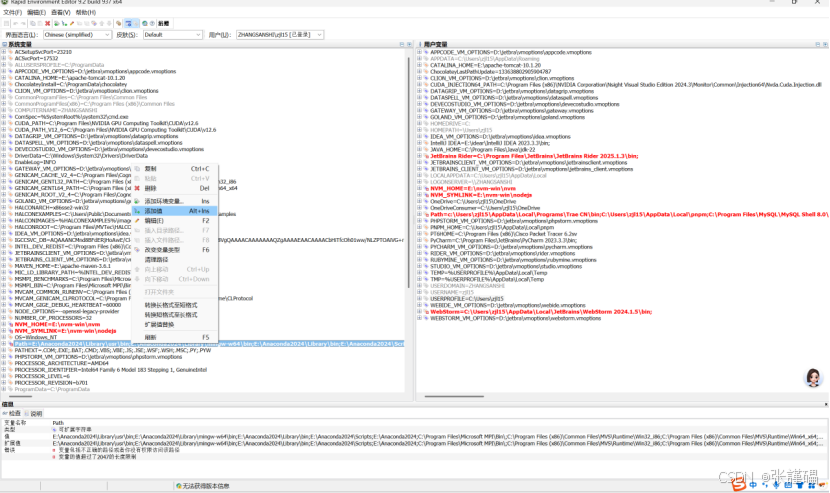Select the IntelliJ IDEA user variable row
Viewport: 830px width, 493px height.
tap(490, 143)
